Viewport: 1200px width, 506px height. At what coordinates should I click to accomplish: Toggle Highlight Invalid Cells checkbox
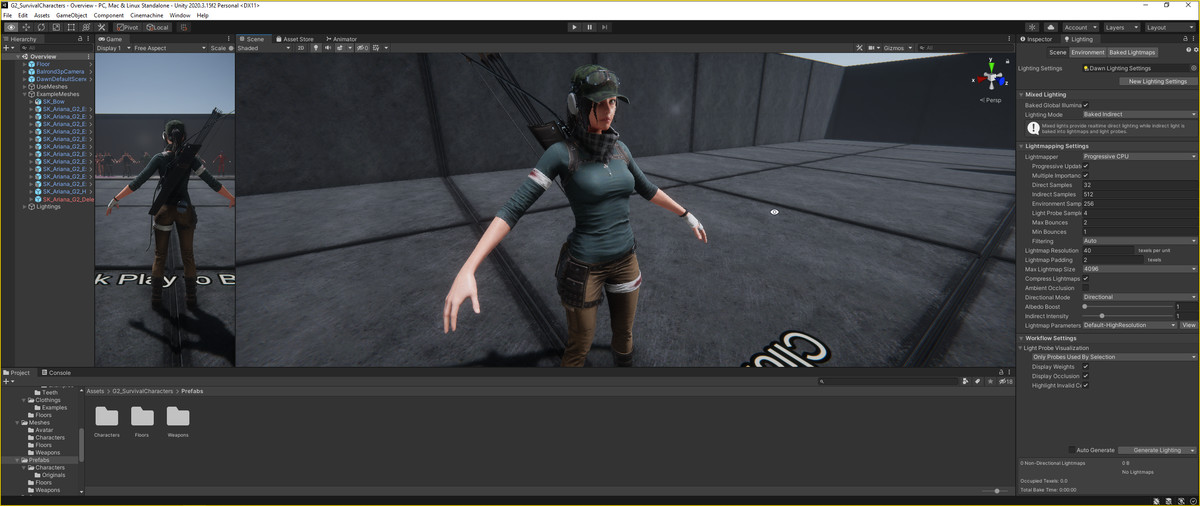click(x=1086, y=385)
